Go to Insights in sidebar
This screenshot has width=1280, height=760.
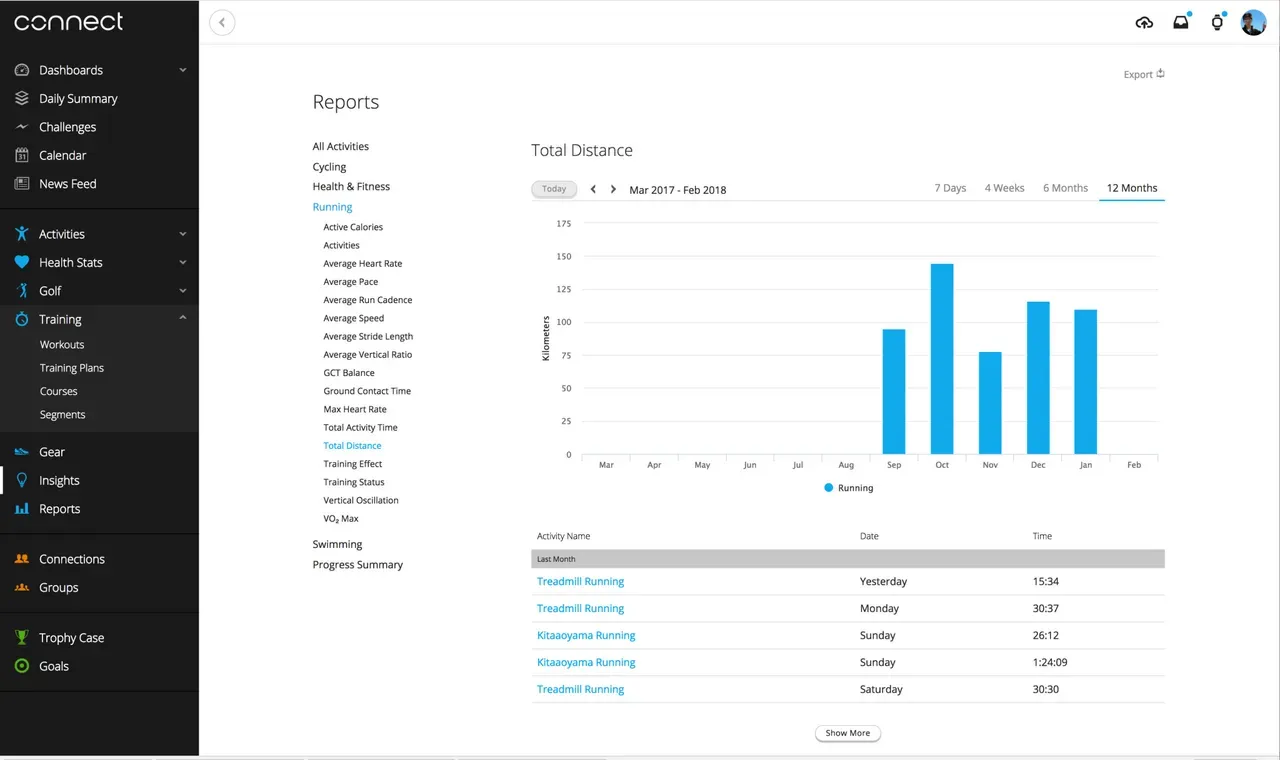click(59, 481)
